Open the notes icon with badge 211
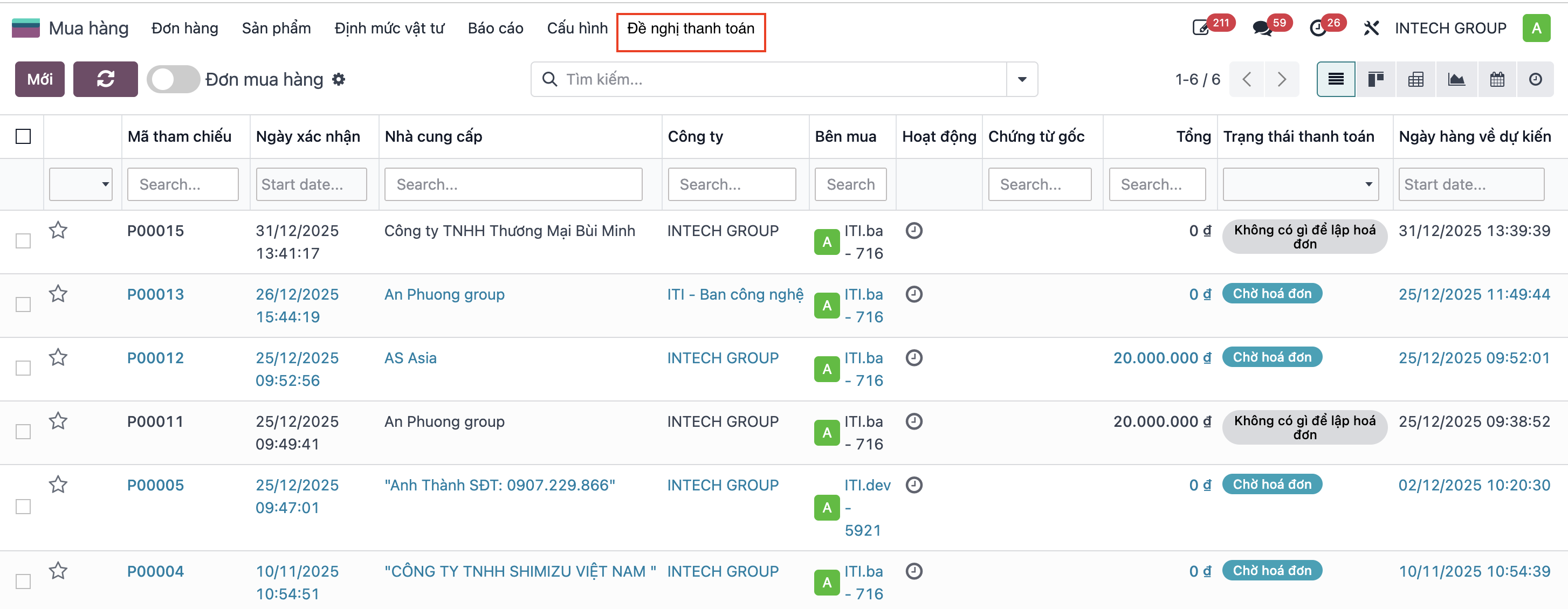1568x609 pixels. [1200, 28]
